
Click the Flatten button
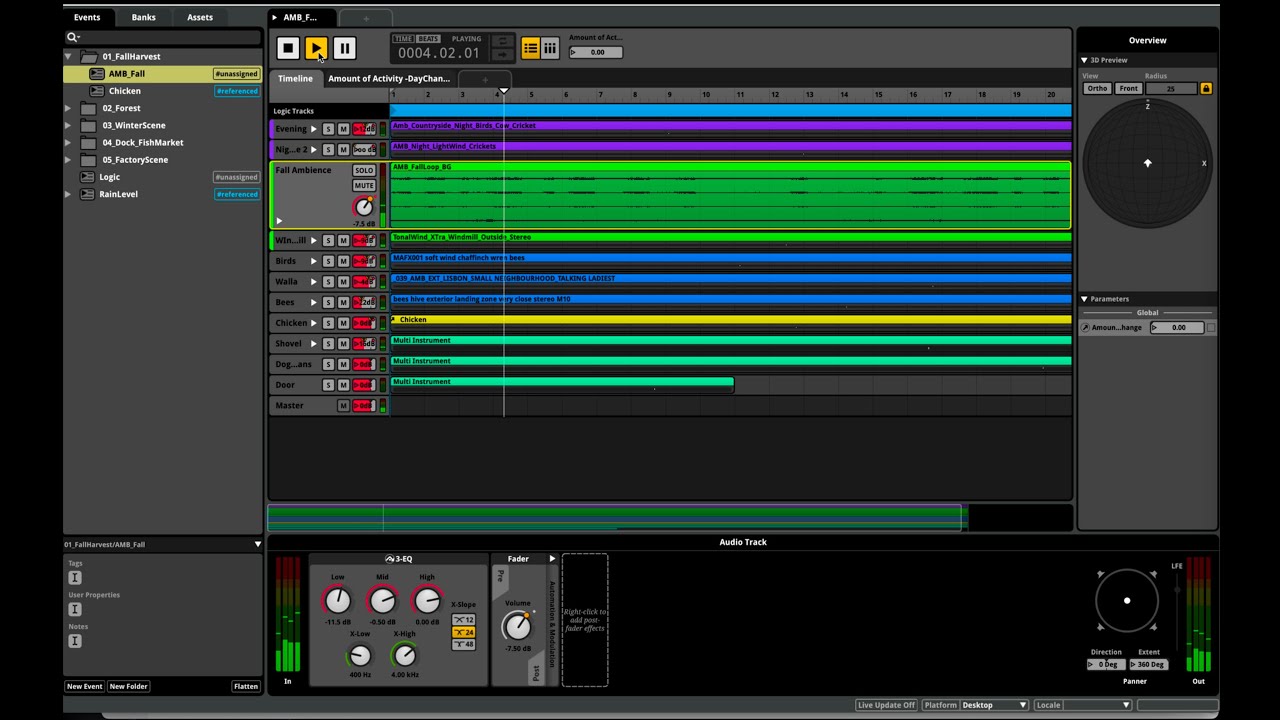(246, 687)
